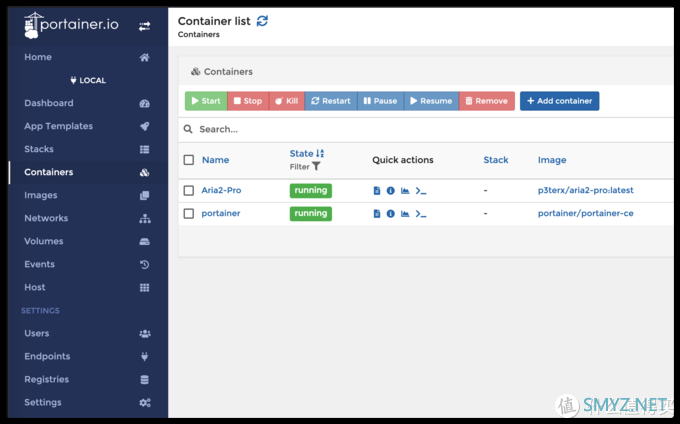This screenshot has width=680, height=424.
Task: Tick the select-all checkbox in table header
Action: (x=189, y=160)
